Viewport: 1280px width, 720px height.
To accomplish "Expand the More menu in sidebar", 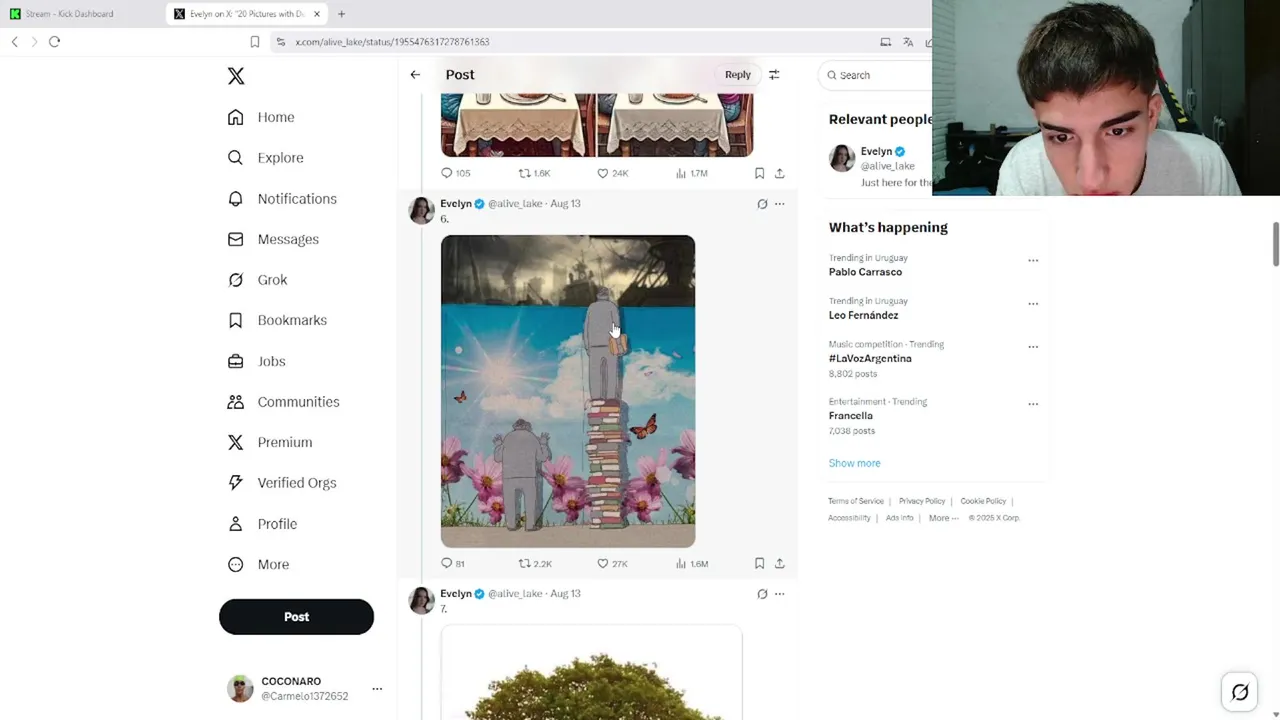I will coord(258,564).
